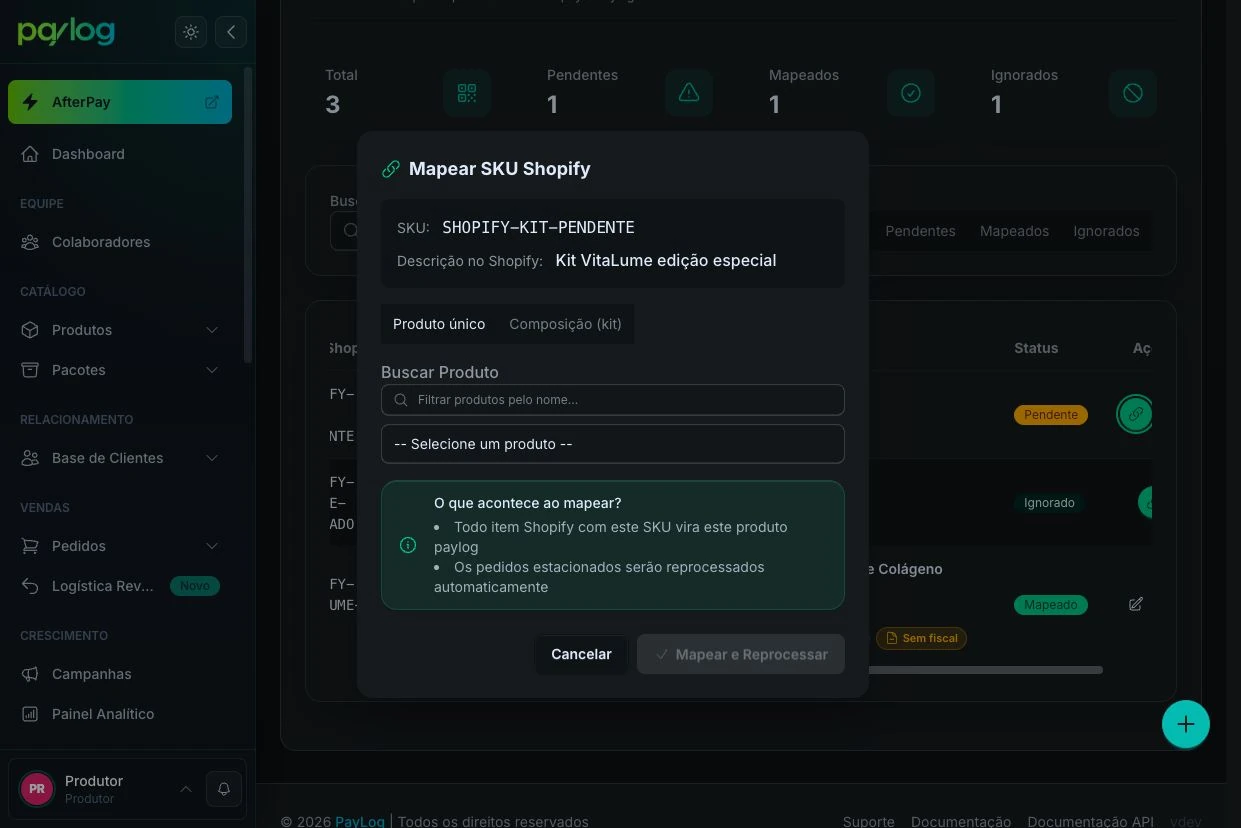
Task: Click the Base de Clientes icon
Action: (x=30, y=458)
